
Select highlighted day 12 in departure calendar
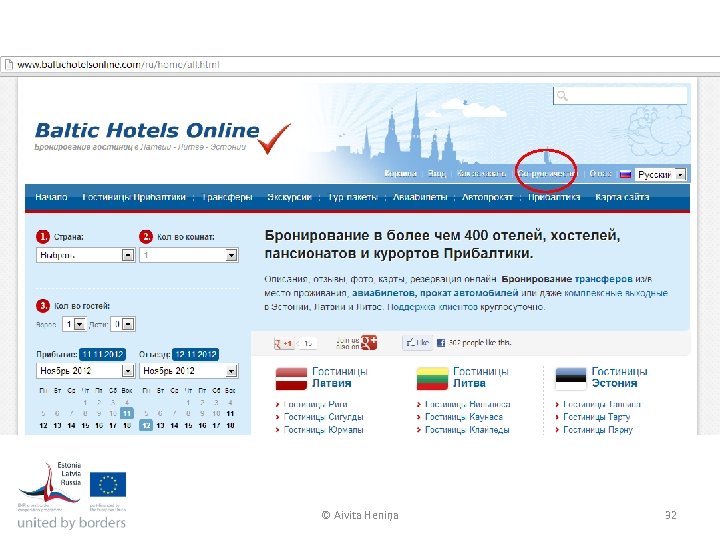pyautogui.click(x=146, y=426)
